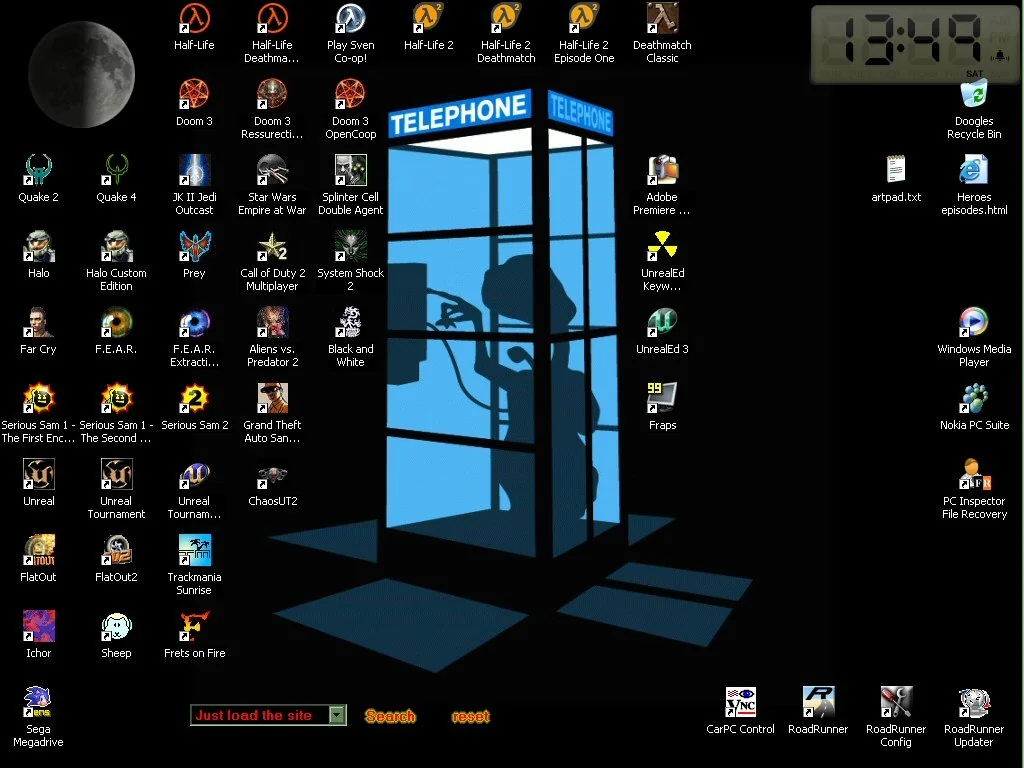Launch Grand Theft Auto San Andreas
1024x768 pixels.
tap(272, 398)
